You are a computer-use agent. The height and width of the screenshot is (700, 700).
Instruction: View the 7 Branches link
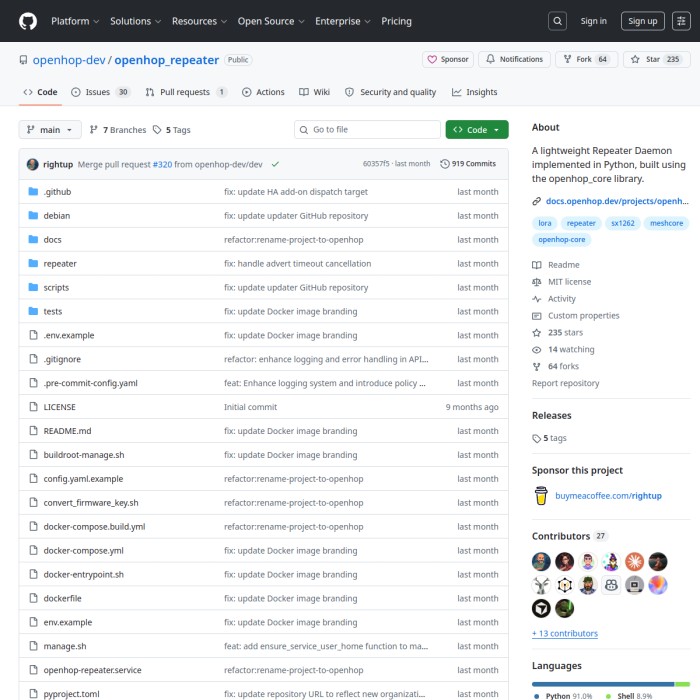118,129
